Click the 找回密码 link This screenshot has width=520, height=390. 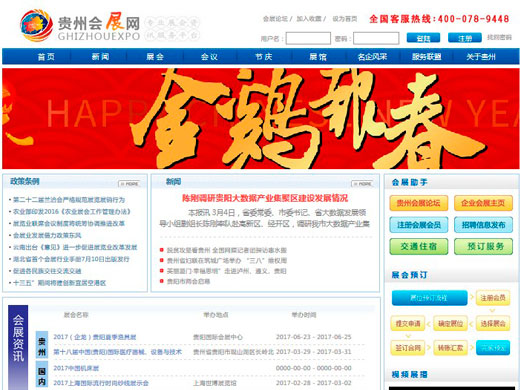tap(499, 37)
